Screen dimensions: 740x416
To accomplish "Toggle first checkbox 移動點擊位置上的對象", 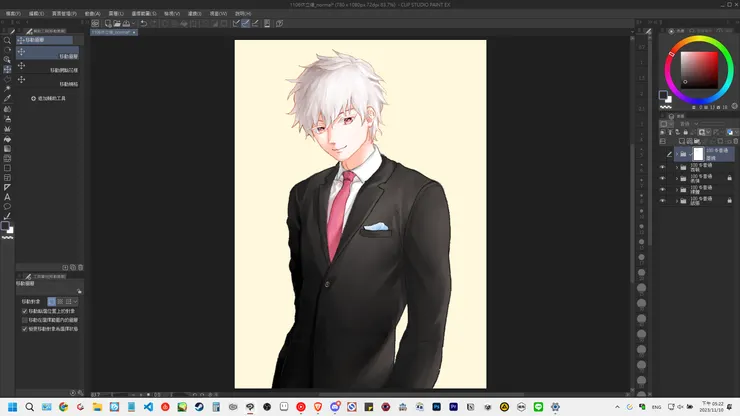I will [25, 311].
